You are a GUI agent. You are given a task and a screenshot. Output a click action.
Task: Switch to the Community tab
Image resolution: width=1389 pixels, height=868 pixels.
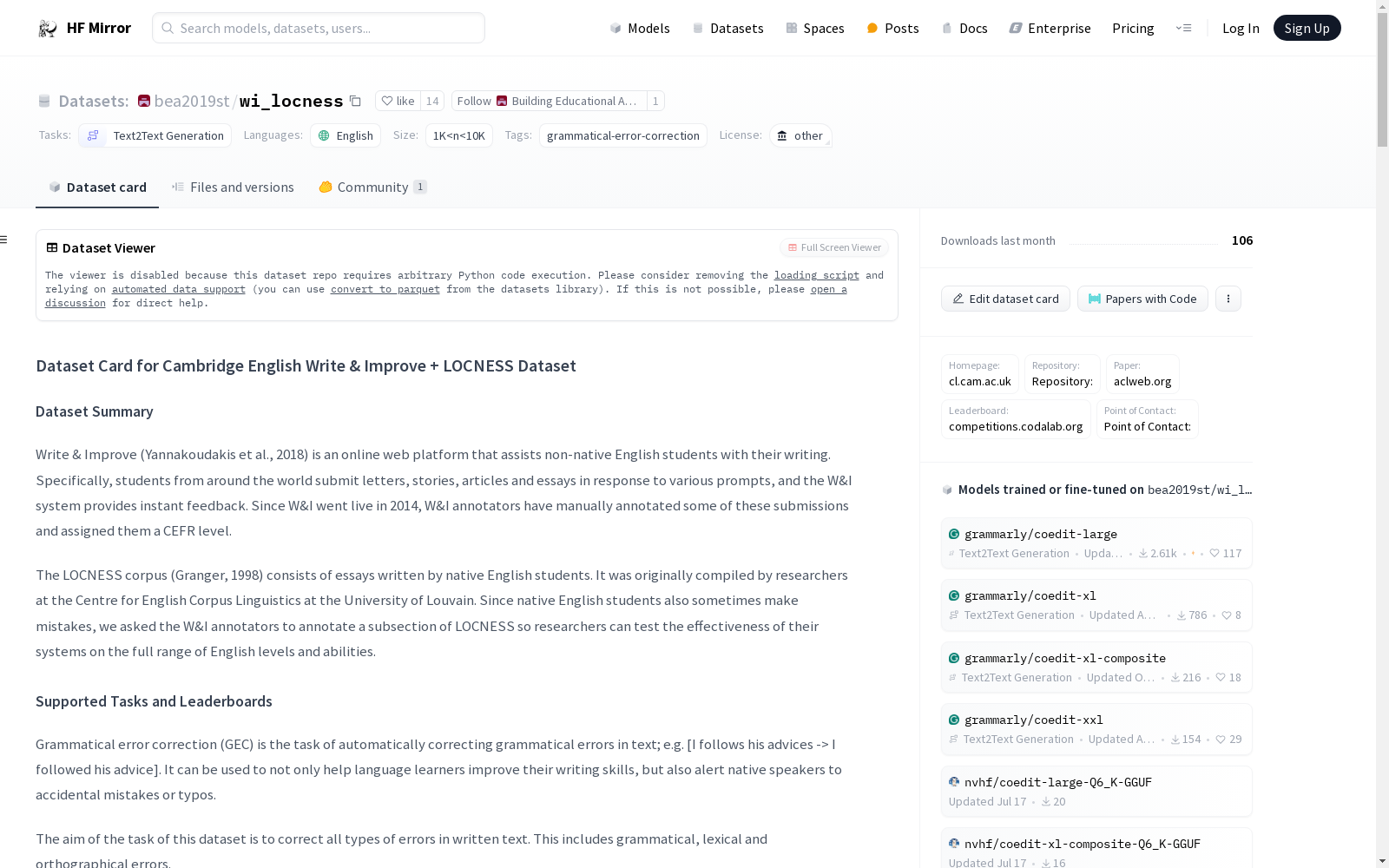372,187
